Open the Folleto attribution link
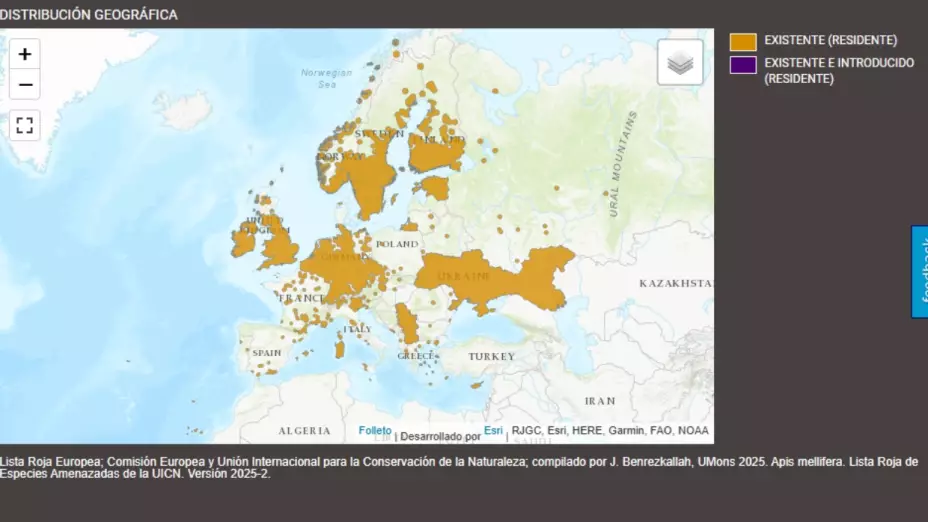This screenshot has height=522, width=928. tap(375, 431)
